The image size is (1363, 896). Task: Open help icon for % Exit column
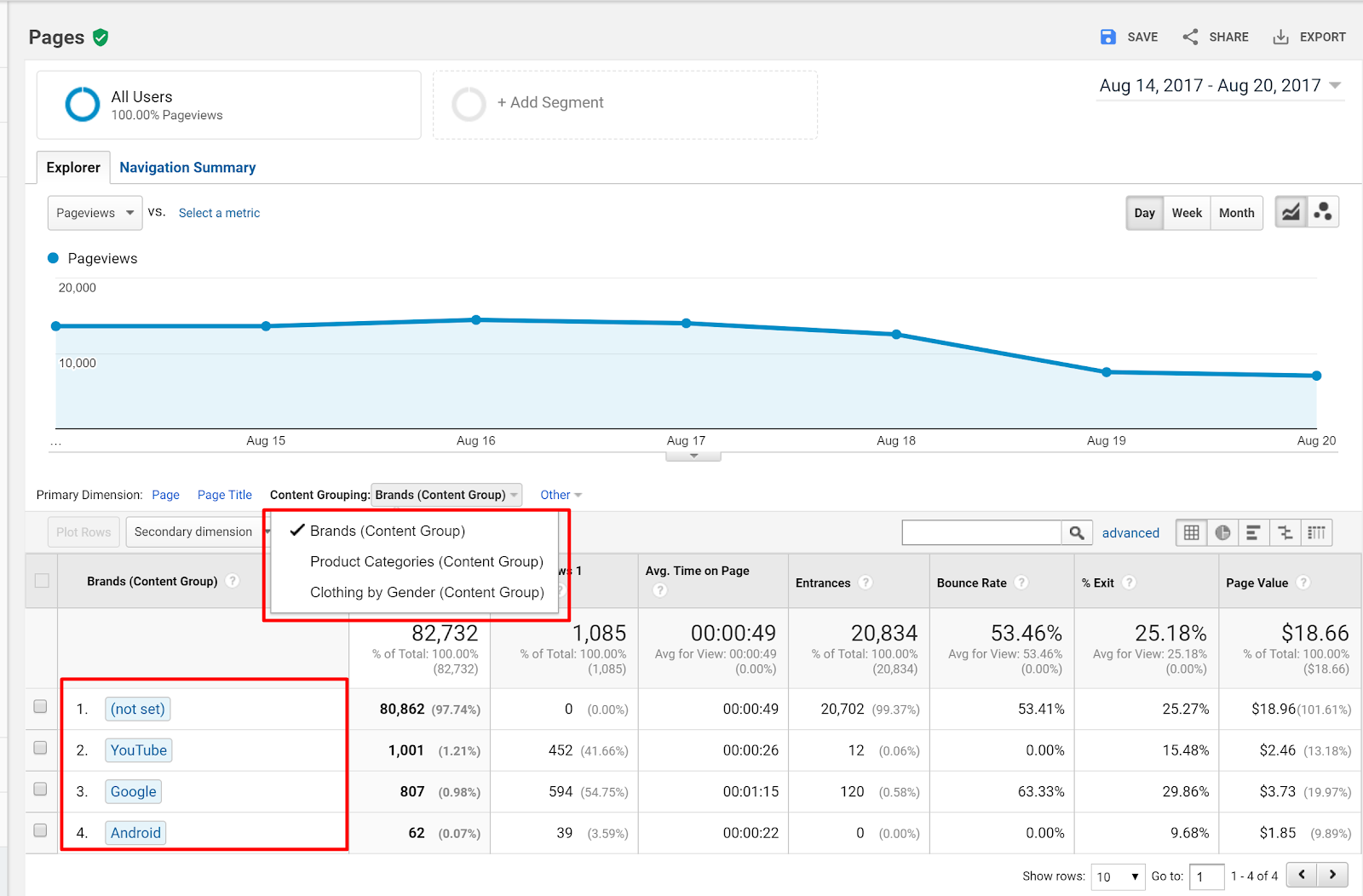coord(1129,583)
